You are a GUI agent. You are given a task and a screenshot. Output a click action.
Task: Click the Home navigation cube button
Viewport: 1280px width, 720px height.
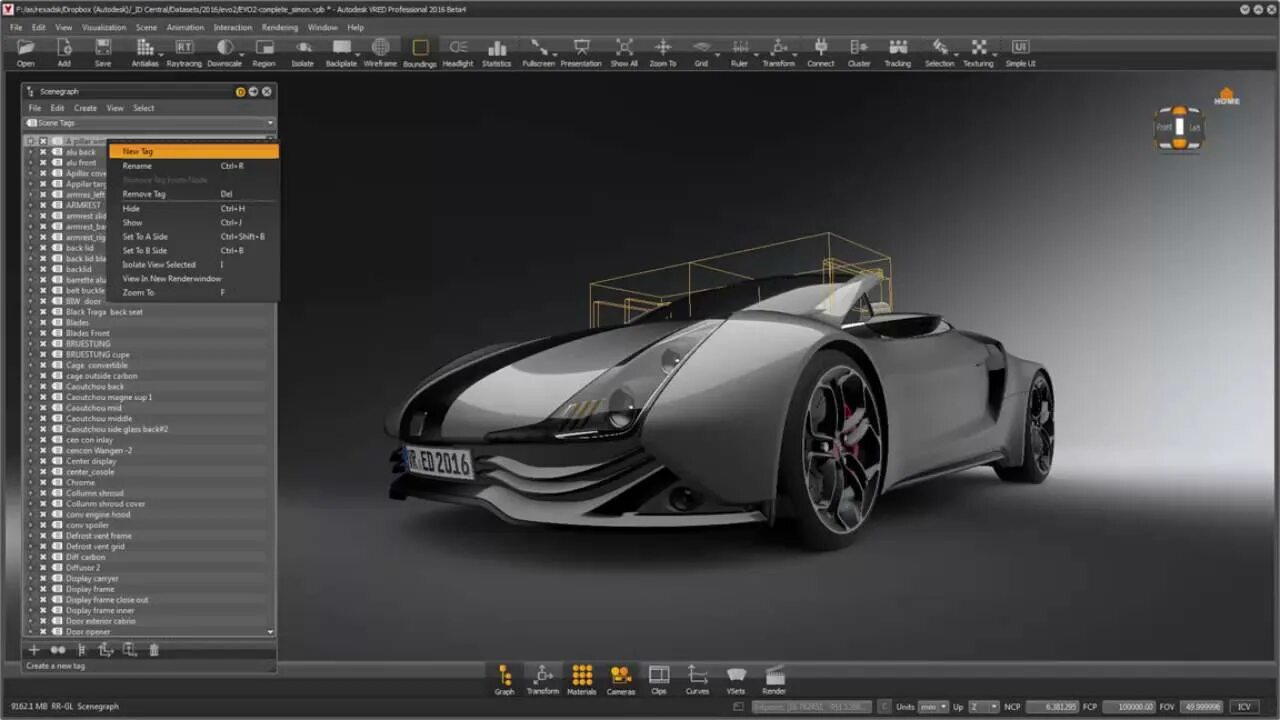click(x=1225, y=96)
